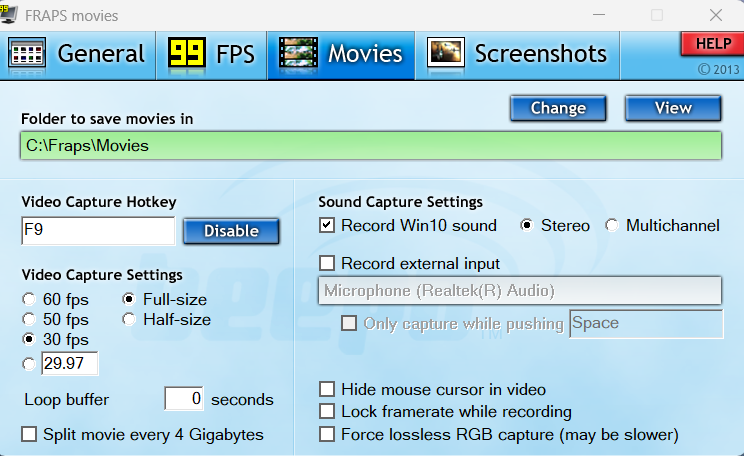Enable Record external input checkbox
This screenshot has height=456, width=744.
(327, 263)
